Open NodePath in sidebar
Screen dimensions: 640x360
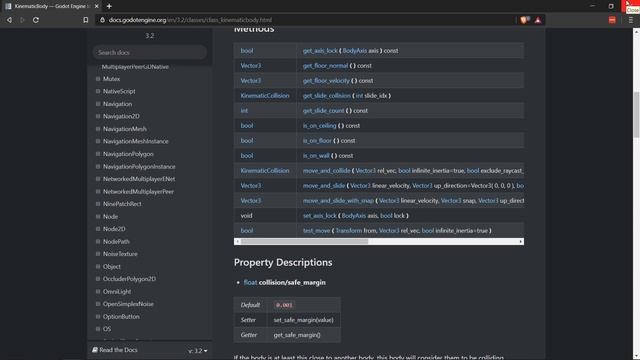pyautogui.click(x=116, y=242)
